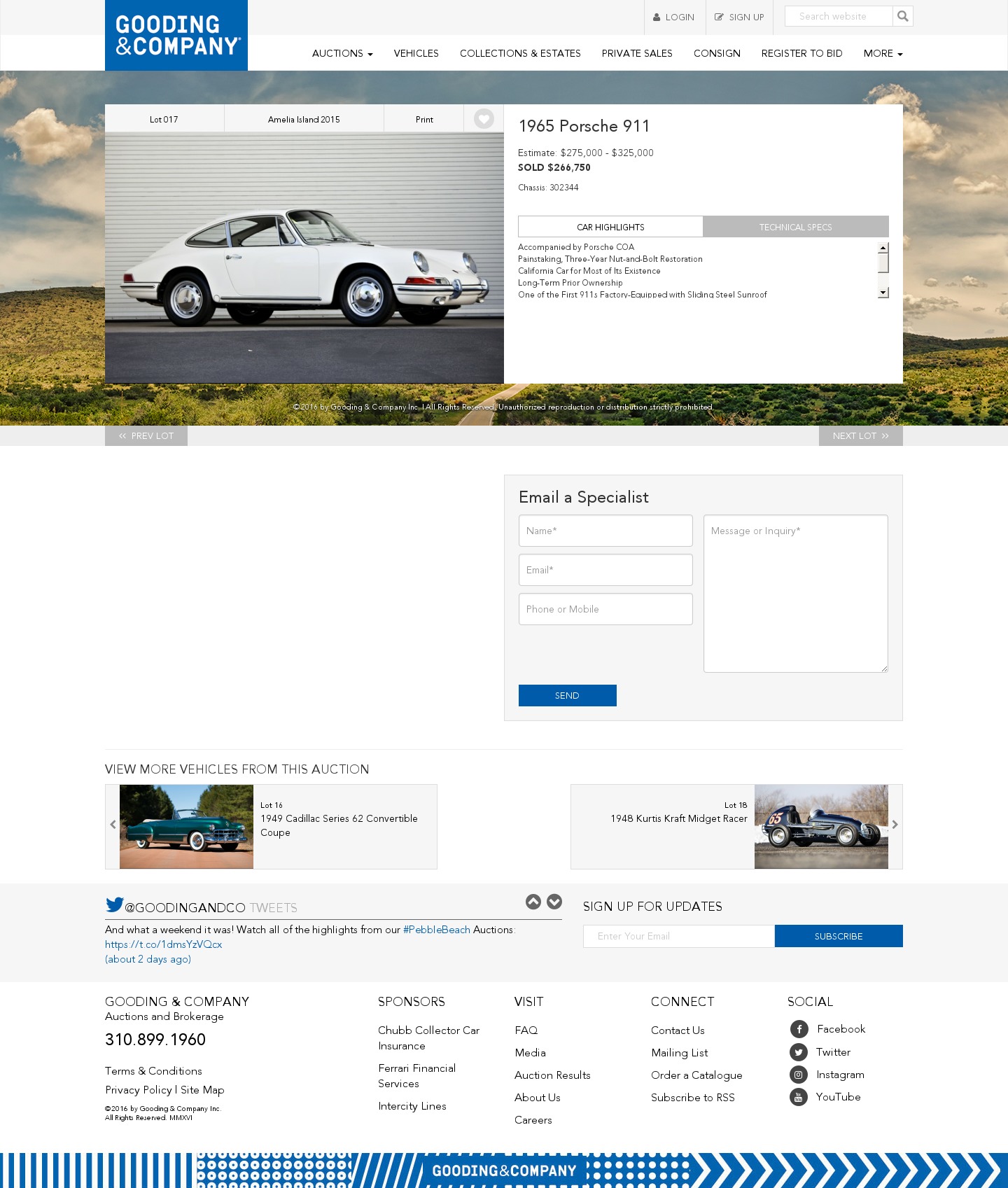The height and width of the screenshot is (1188, 1008).
Task: Open Intercity Lines sponsor link
Action: (412, 1106)
